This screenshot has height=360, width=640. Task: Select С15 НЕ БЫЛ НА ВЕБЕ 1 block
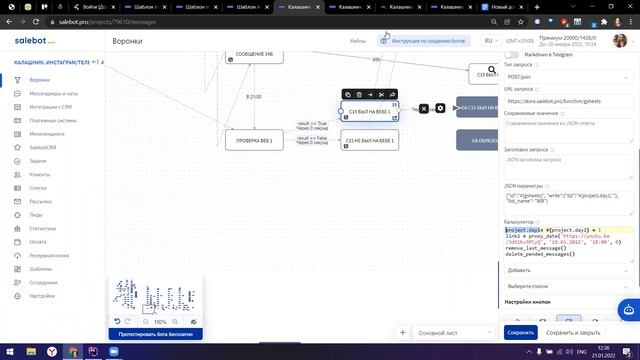[370, 140]
